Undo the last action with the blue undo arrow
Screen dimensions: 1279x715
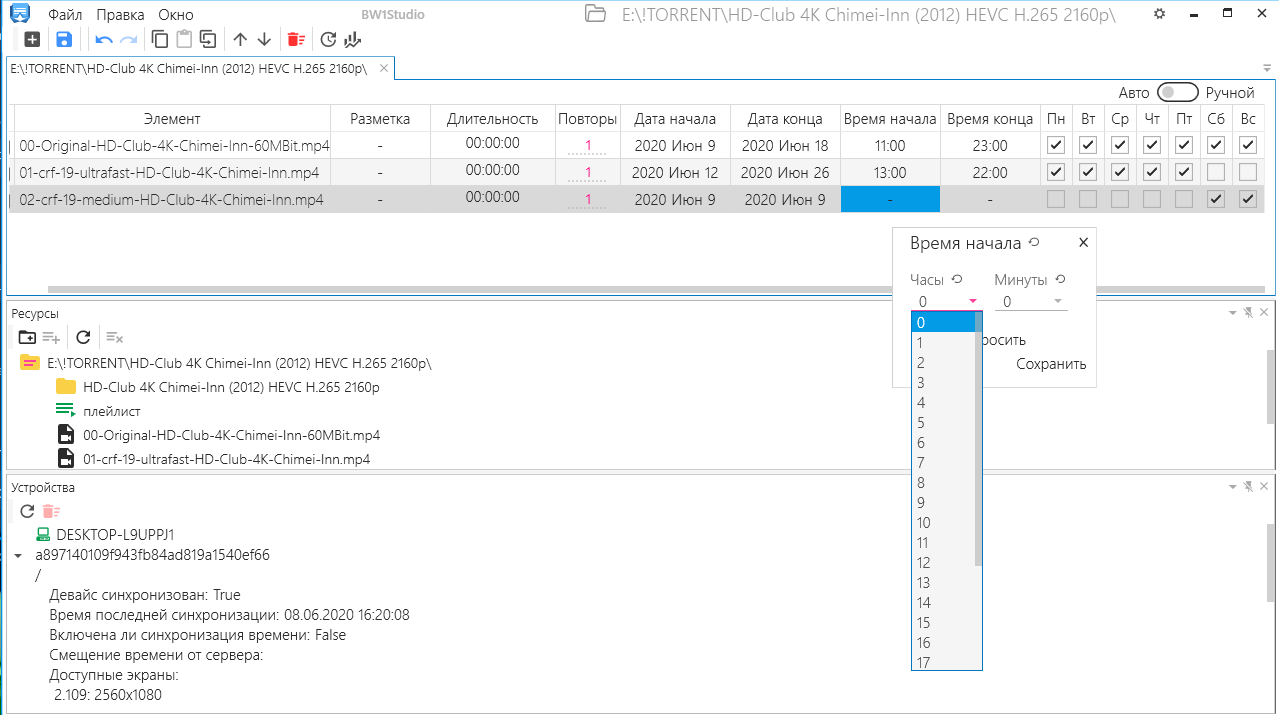coord(103,40)
